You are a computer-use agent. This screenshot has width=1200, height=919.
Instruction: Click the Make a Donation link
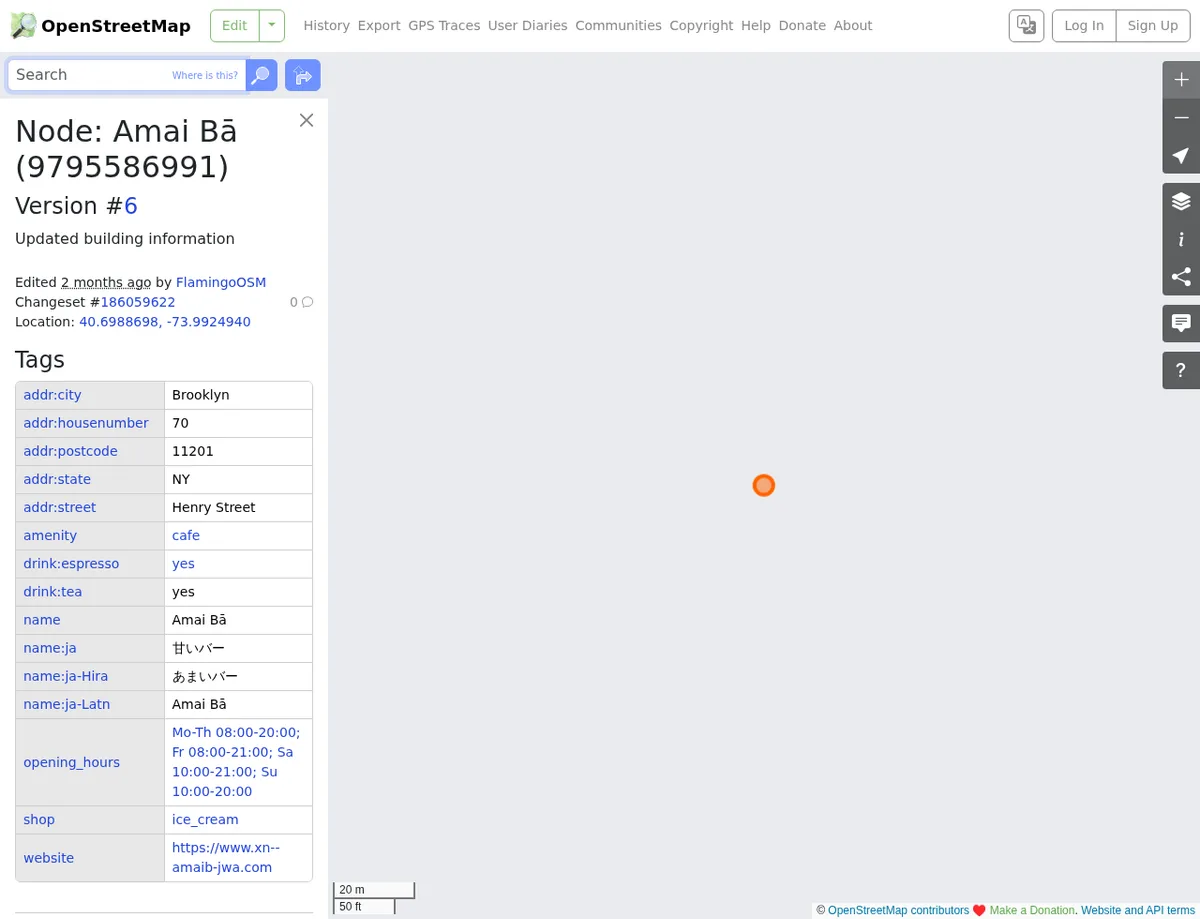point(1032,910)
